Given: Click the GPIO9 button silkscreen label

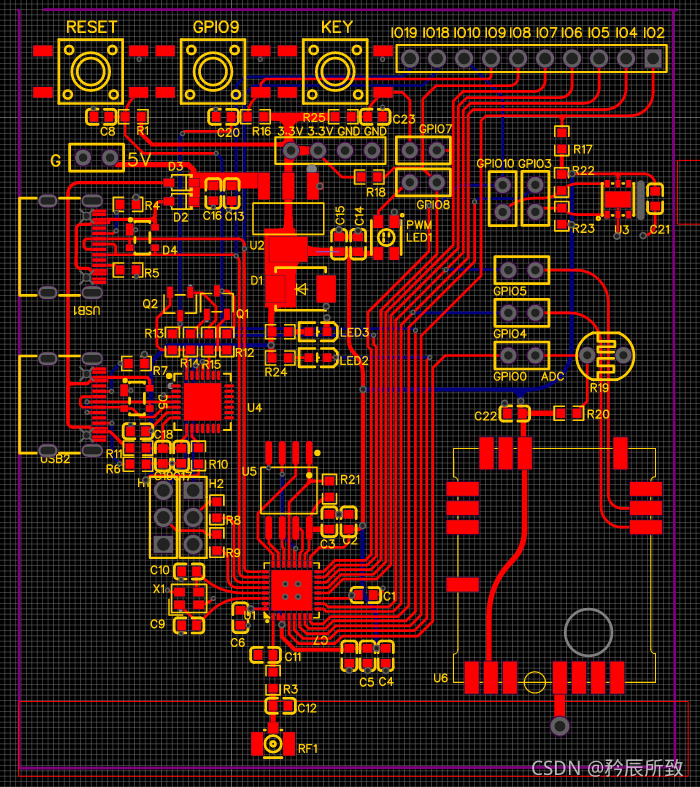Looking at the screenshot, I should pyautogui.click(x=216, y=27).
